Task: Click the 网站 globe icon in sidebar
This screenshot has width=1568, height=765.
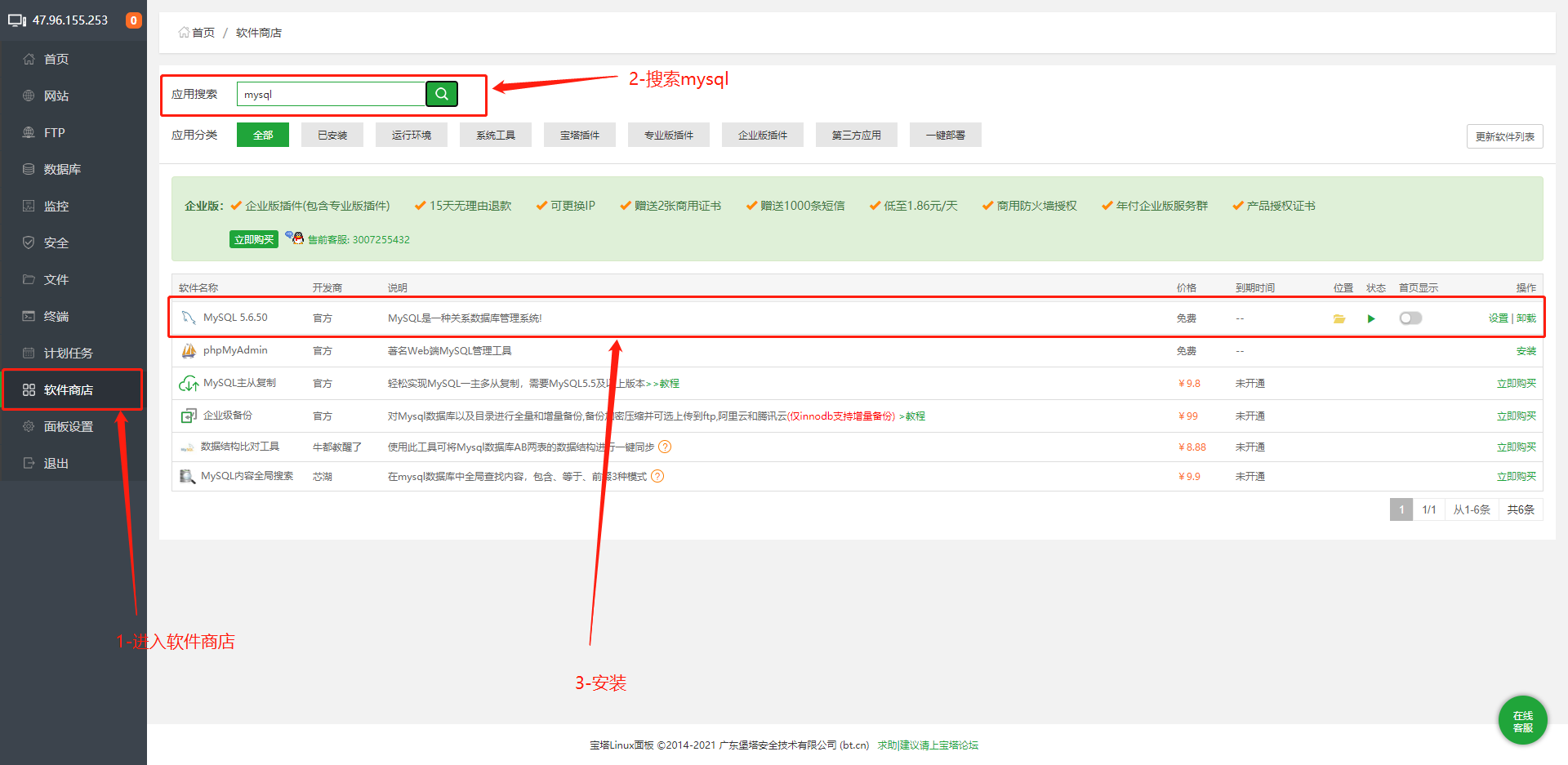Action: pos(29,96)
